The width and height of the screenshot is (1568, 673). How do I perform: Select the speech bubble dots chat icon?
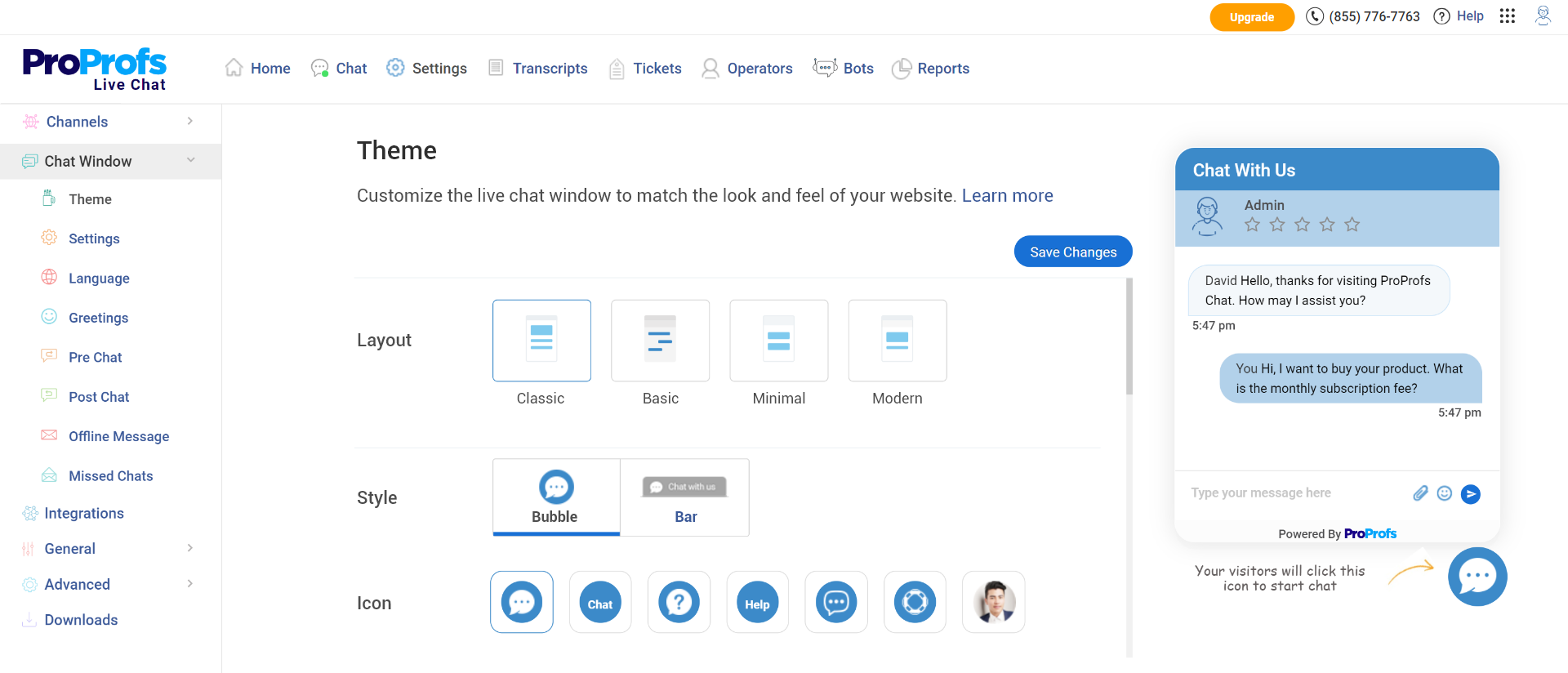[x=522, y=603]
